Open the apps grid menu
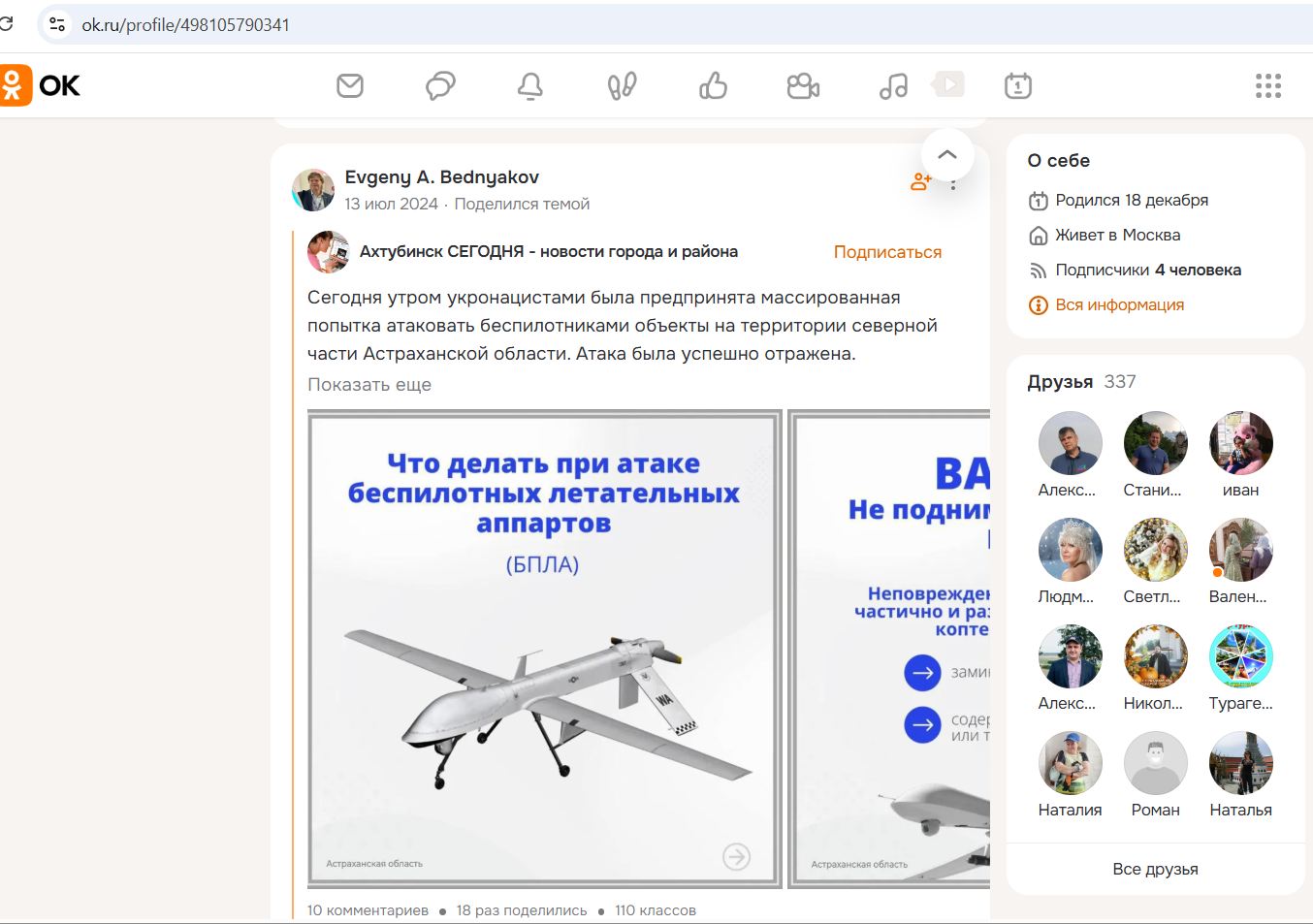 tap(1267, 85)
